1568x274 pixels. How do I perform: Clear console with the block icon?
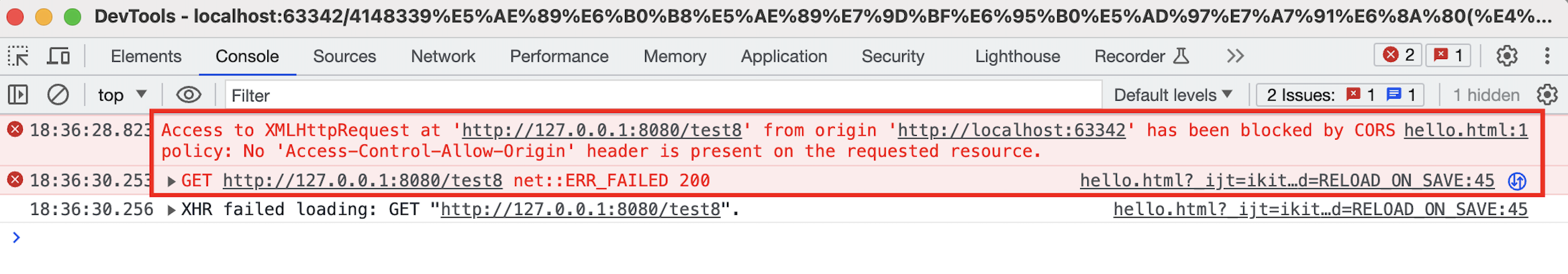pyautogui.click(x=58, y=95)
